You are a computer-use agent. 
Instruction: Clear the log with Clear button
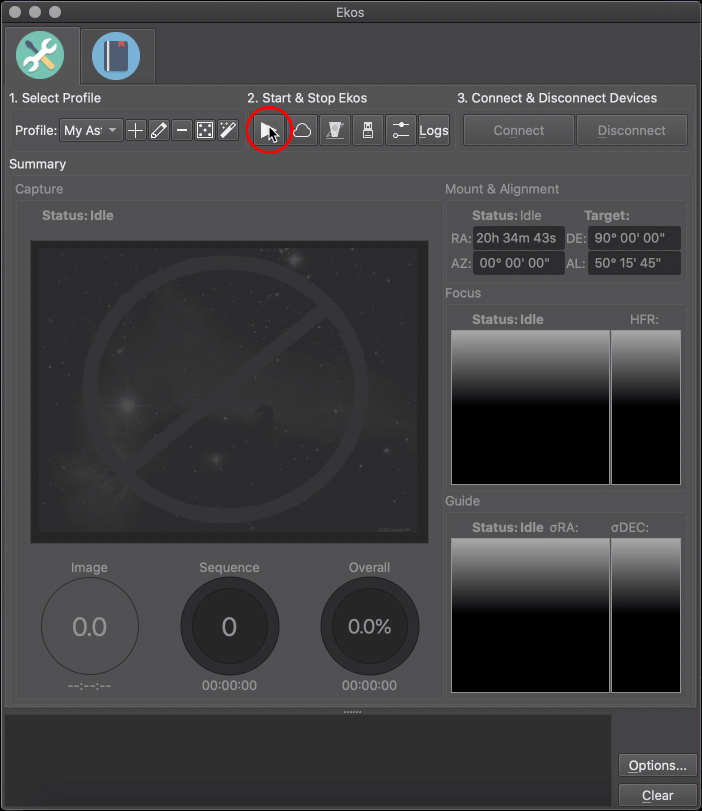[657, 795]
